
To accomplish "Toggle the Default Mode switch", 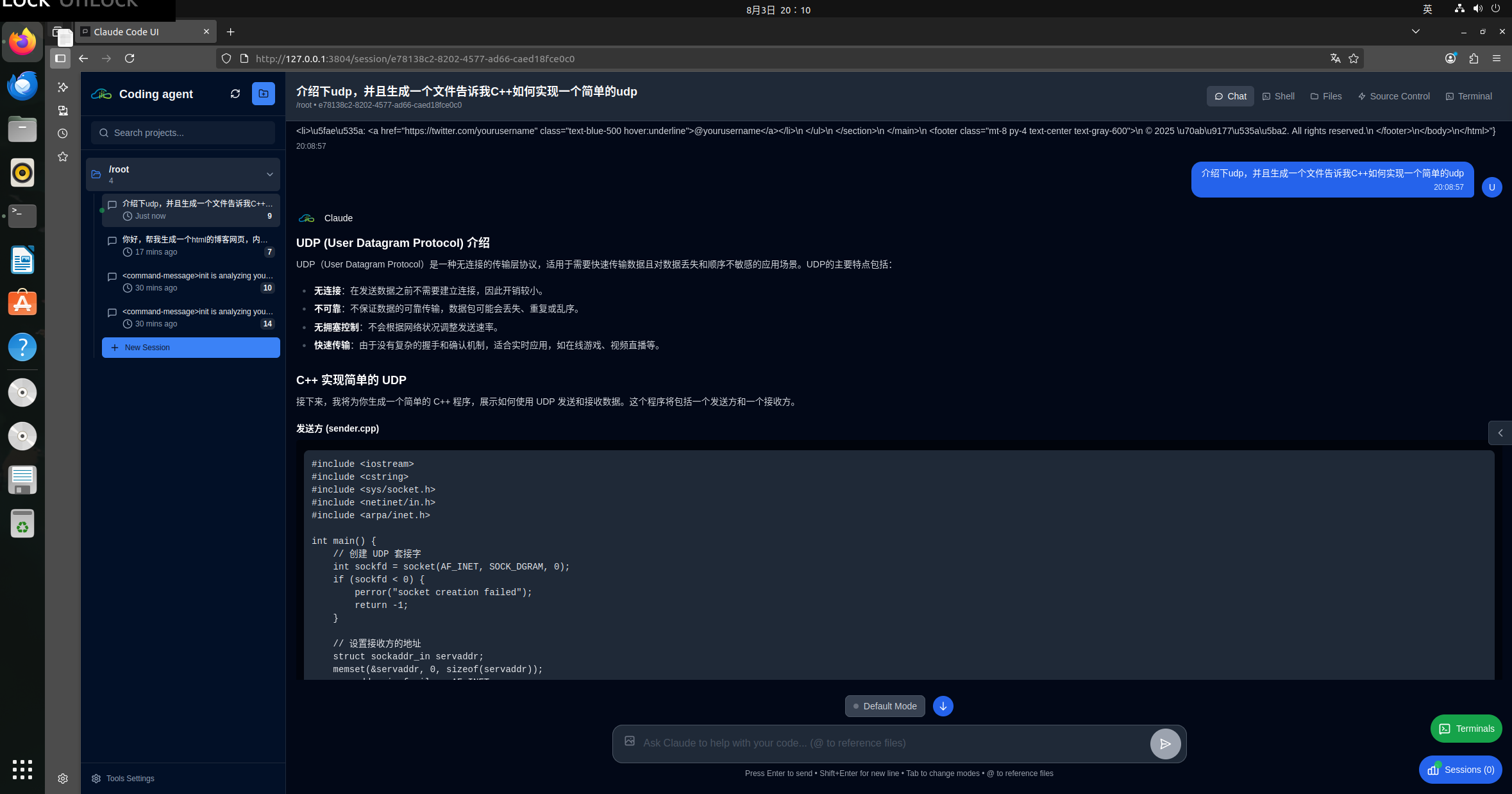I will pyautogui.click(x=885, y=706).
